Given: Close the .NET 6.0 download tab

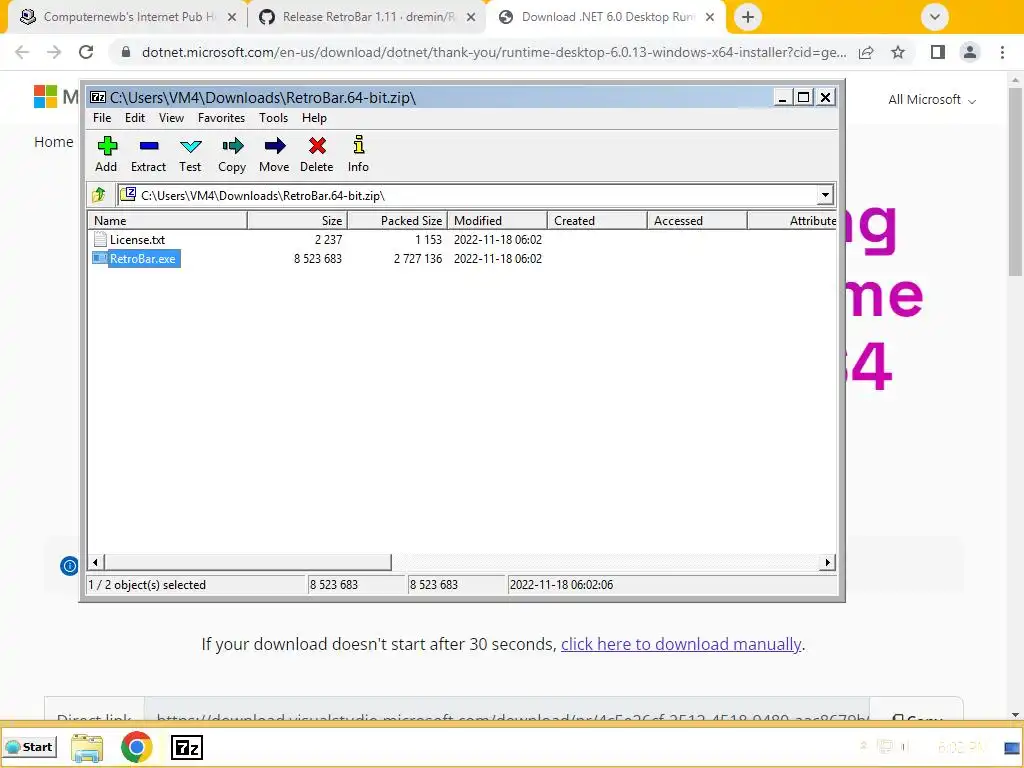Looking at the screenshot, I should click(x=710, y=17).
